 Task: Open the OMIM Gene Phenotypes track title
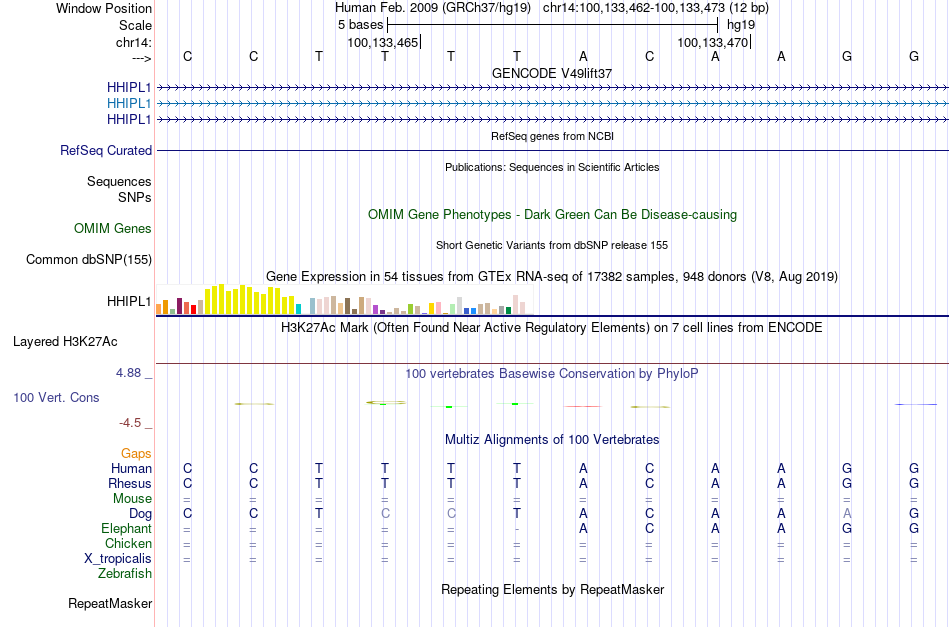pyautogui.click(x=552, y=214)
